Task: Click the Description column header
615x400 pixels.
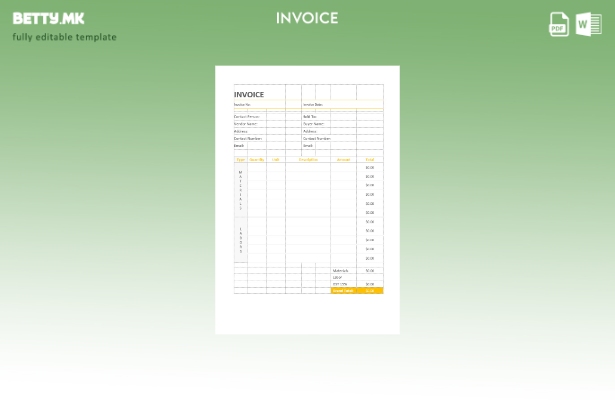Action: coord(308,159)
